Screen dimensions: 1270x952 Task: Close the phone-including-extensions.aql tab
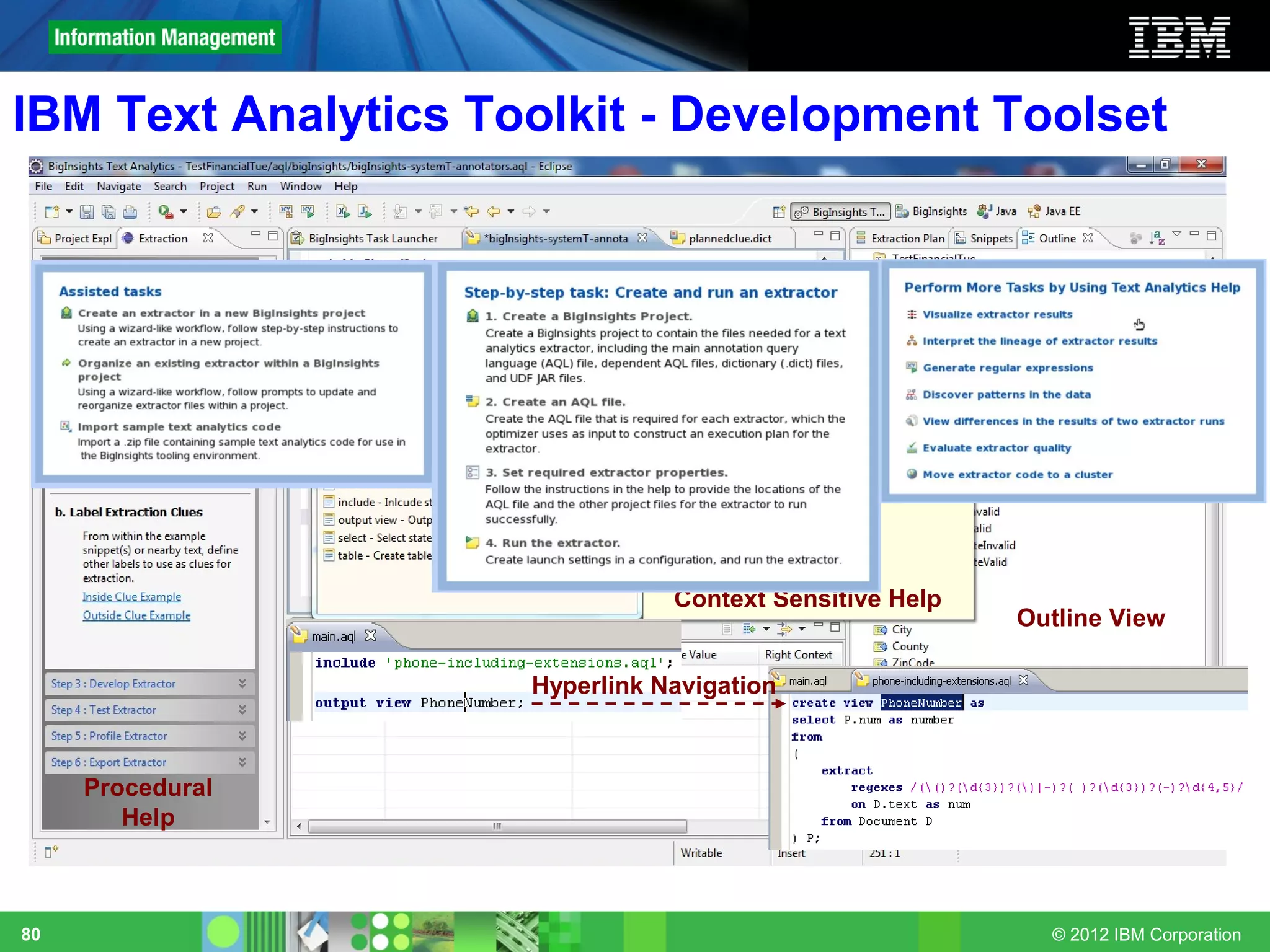(x=1024, y=680)
